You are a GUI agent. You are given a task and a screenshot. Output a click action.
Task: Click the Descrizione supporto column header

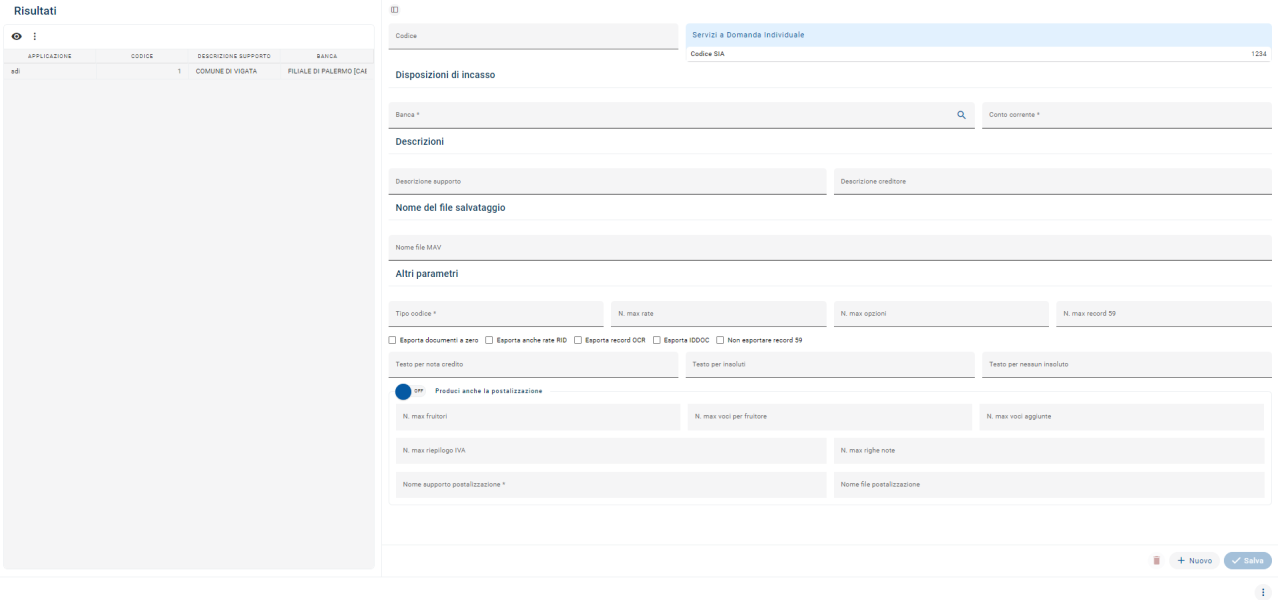pos(234,56)
